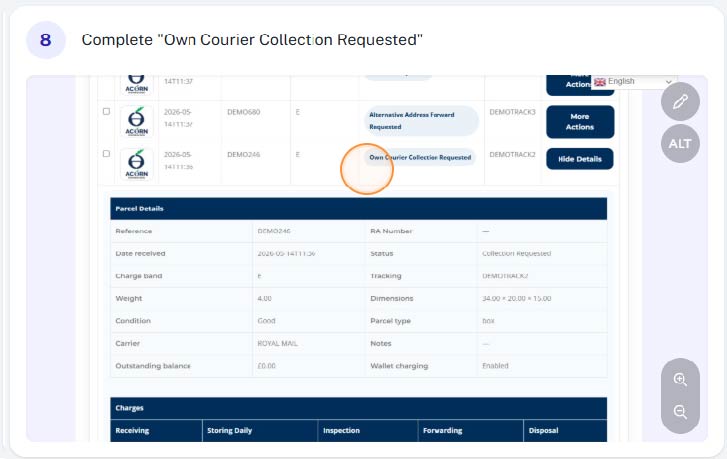Click the Collection Requested status value
This screenshot has height=459, width=727.
click(517, 254)
